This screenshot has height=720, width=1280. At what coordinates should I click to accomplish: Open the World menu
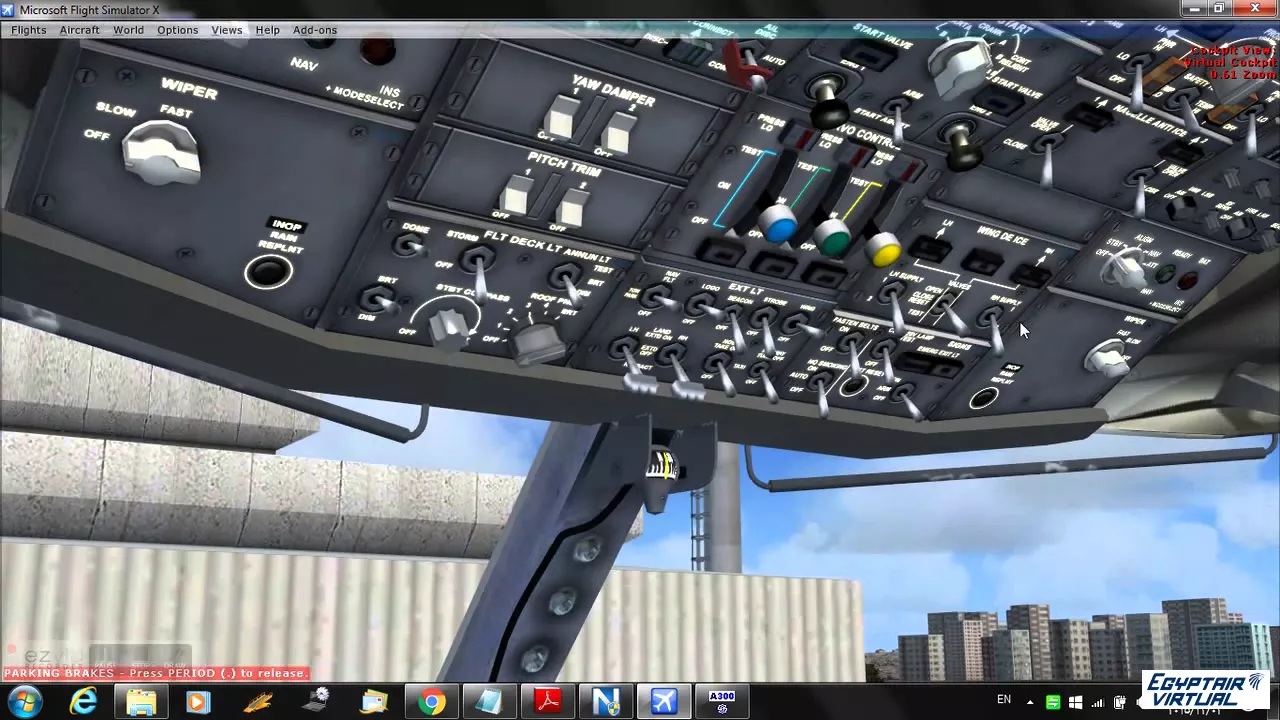[128, 30]
